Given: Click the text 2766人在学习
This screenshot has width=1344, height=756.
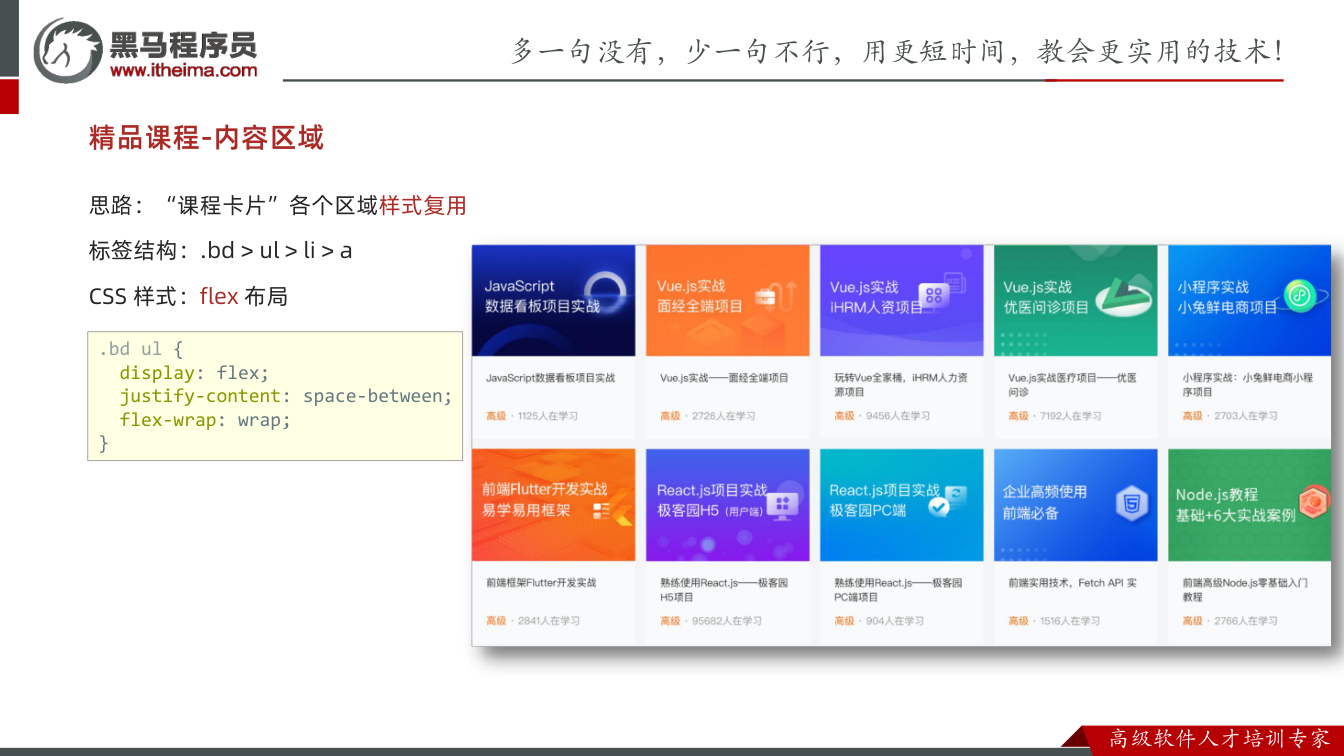Looking at the screenshot, I should [x=1246, y=621].
